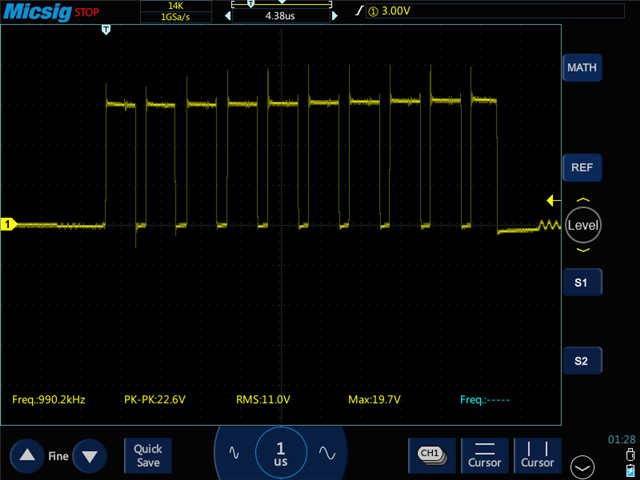The image size is (640, 480).
Task: Toggle Fine adjustment mode
Action: (x=58, y=456)
